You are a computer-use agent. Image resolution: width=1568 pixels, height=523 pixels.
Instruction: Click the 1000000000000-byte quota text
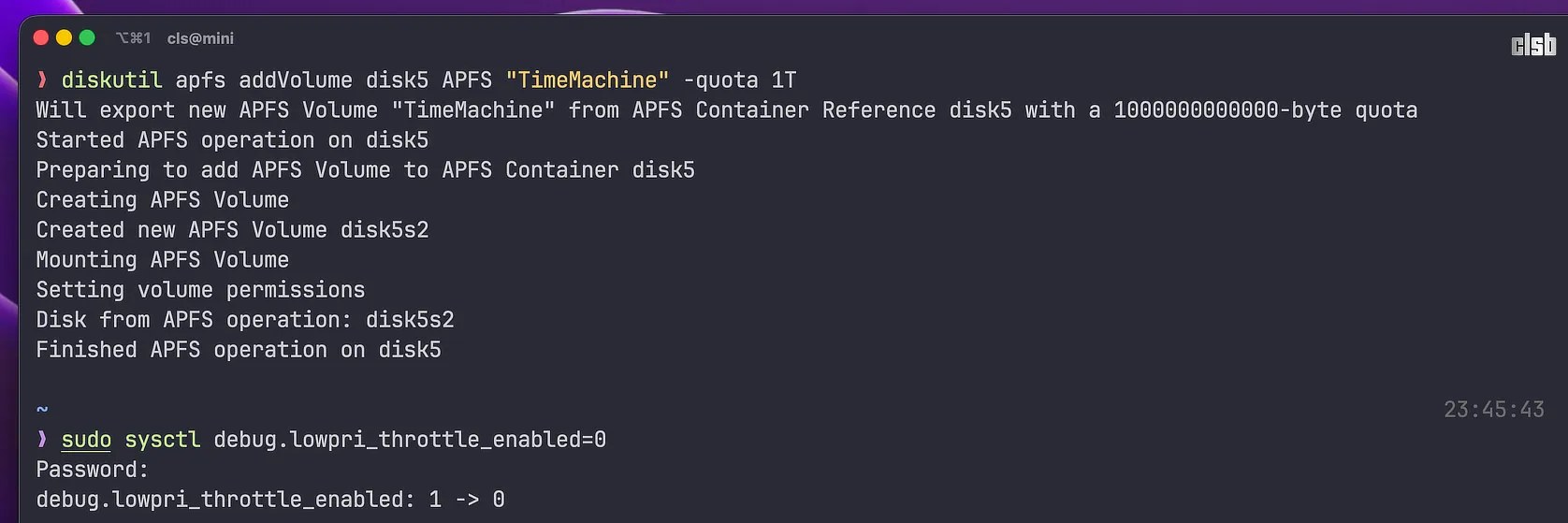(x=1265, y=110)
